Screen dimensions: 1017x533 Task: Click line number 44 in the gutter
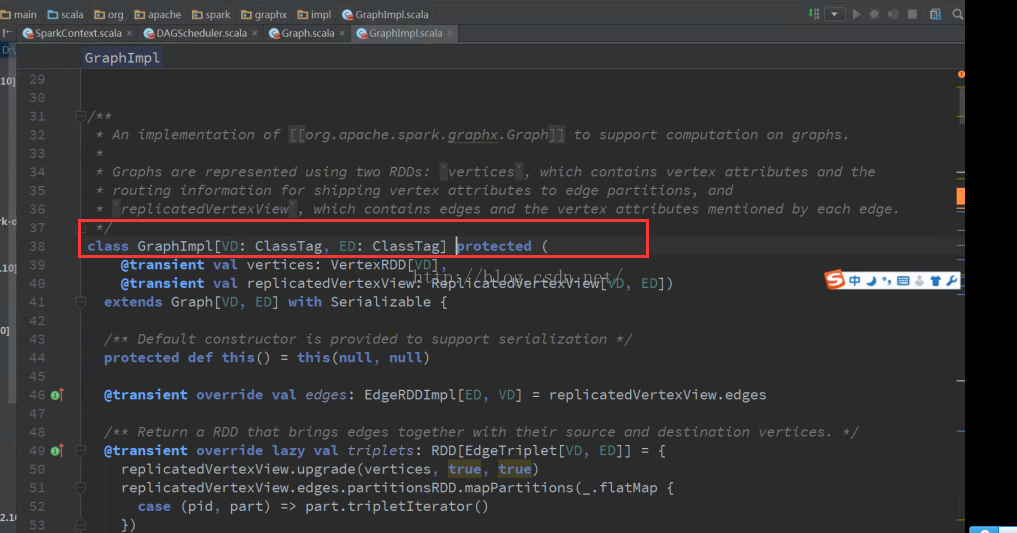[x=37, y=358]
